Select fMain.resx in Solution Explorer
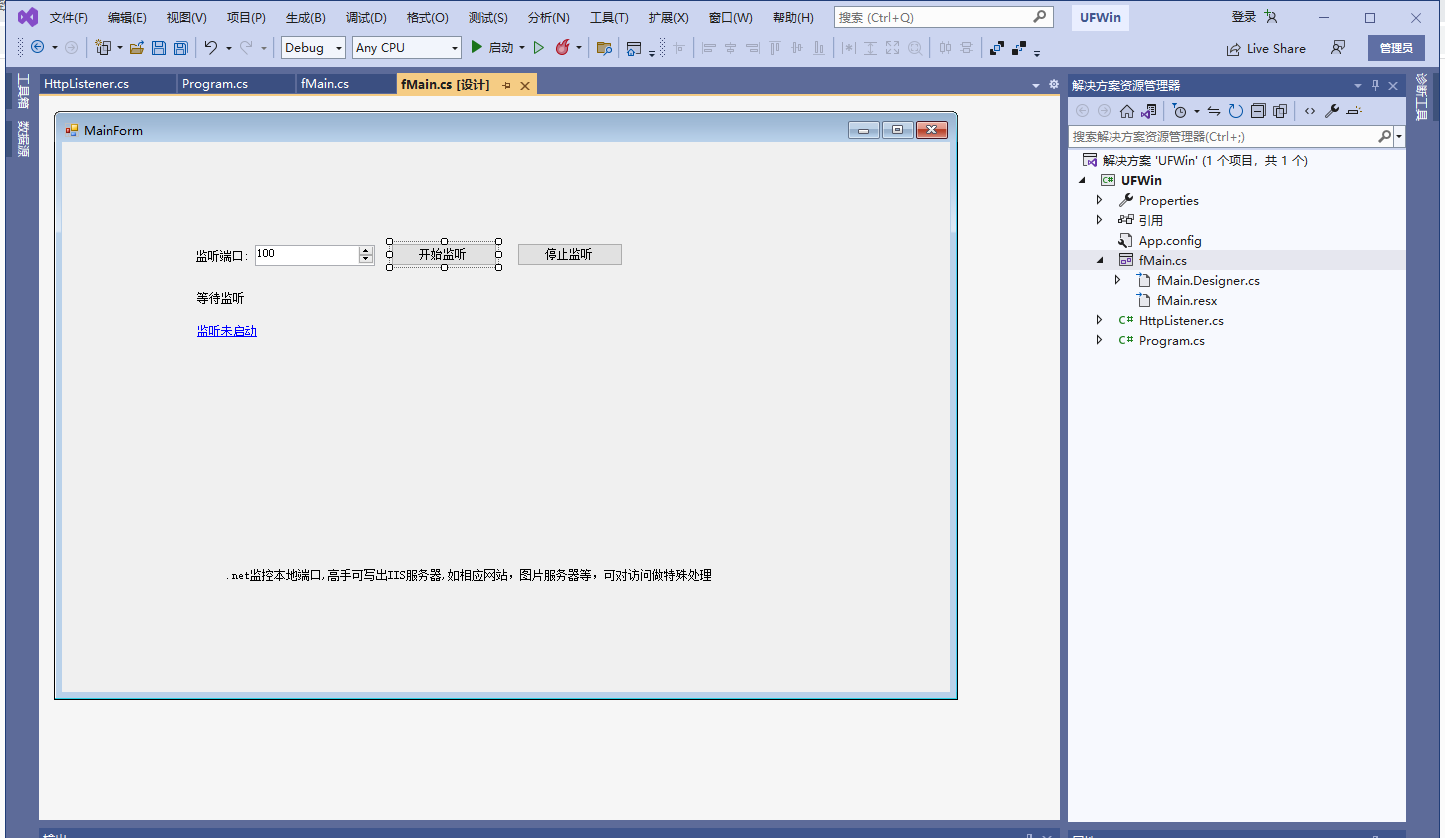1445x838 pixels. tap(1186, 300)
